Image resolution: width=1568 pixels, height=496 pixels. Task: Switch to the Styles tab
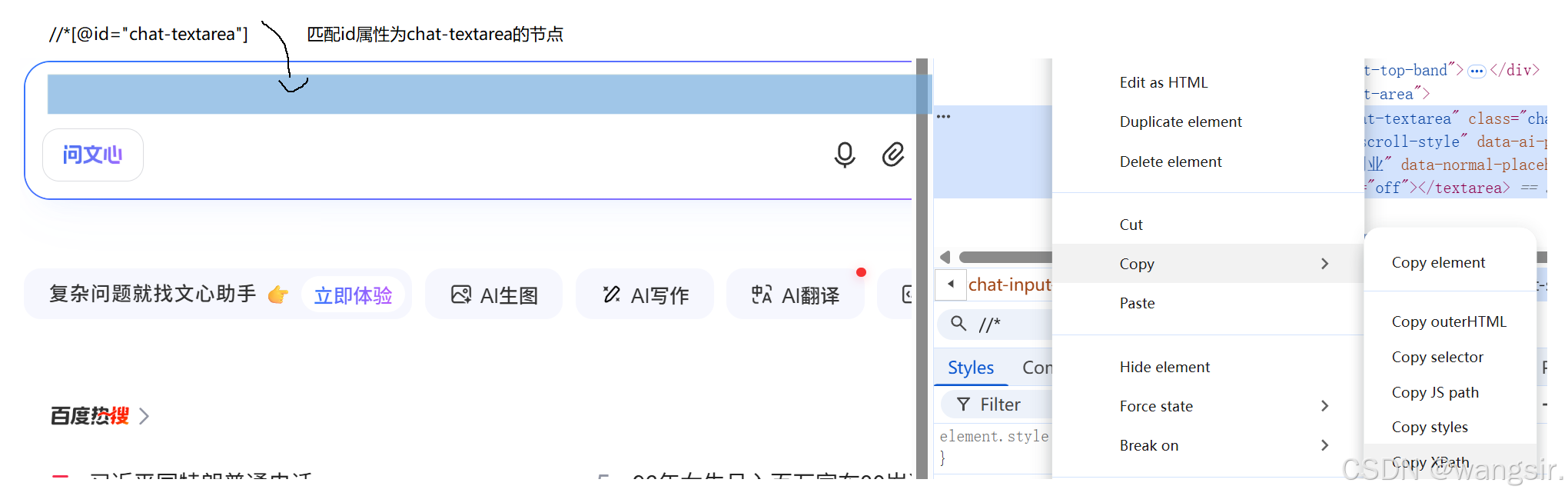click(970, 368)
